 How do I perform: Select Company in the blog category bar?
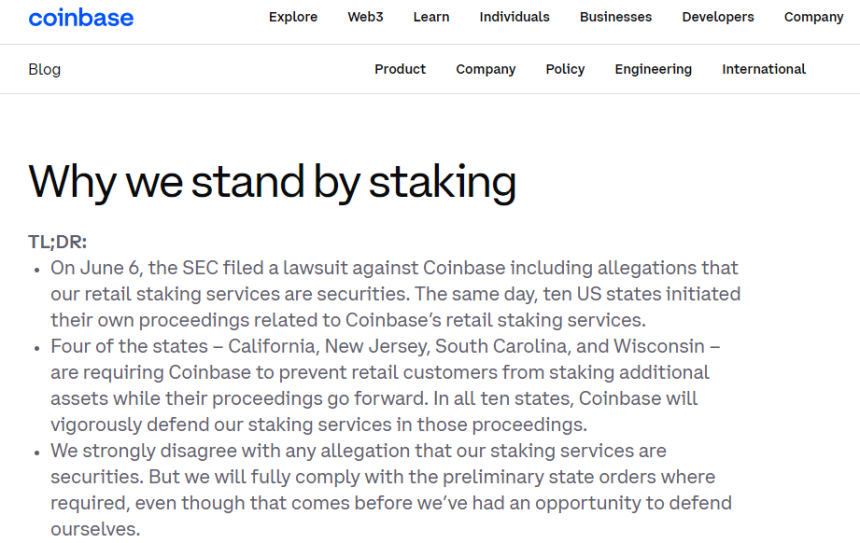[x=485, y=69]
